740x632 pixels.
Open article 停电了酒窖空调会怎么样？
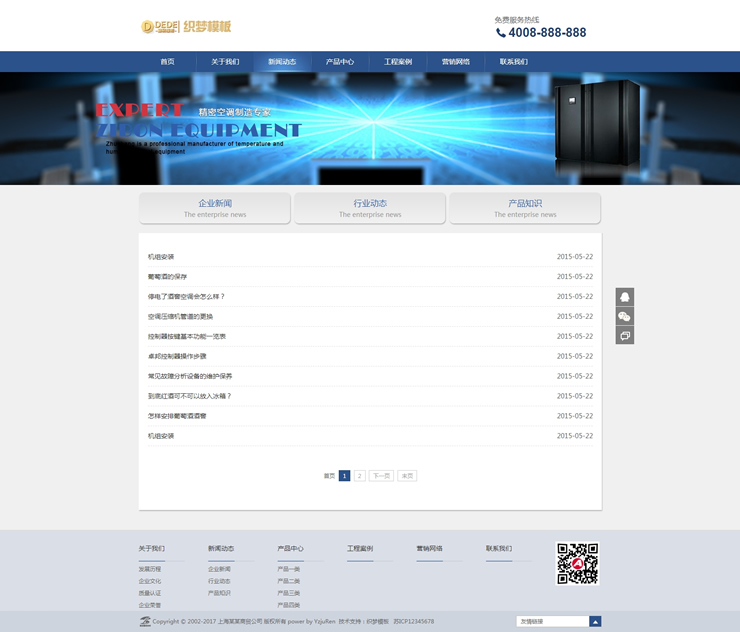(186, 297)
